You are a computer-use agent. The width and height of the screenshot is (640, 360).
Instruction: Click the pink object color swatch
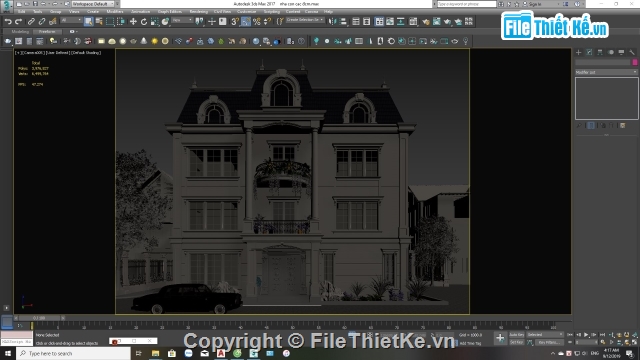(x=635, y=62)
